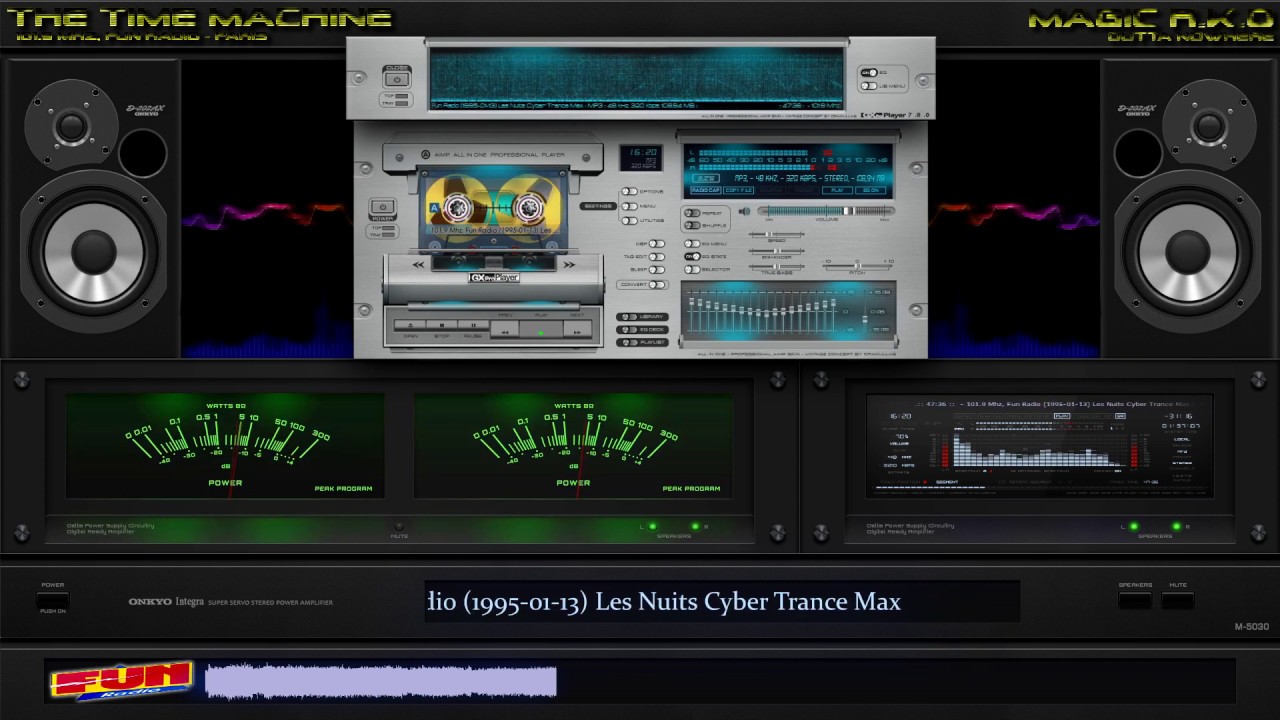The width and height of the screenshot is (1280, 720).
Task: Click the waveform progress bar beside Fun logo
Action: 380,682
